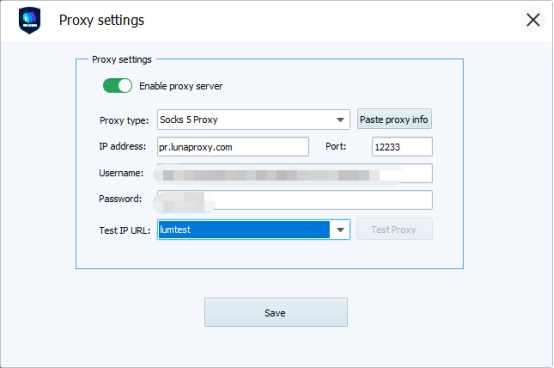This screenshot has width=554, height=368.
Task: Toggle the Enable proxy server switch
Action: [117, 86]
